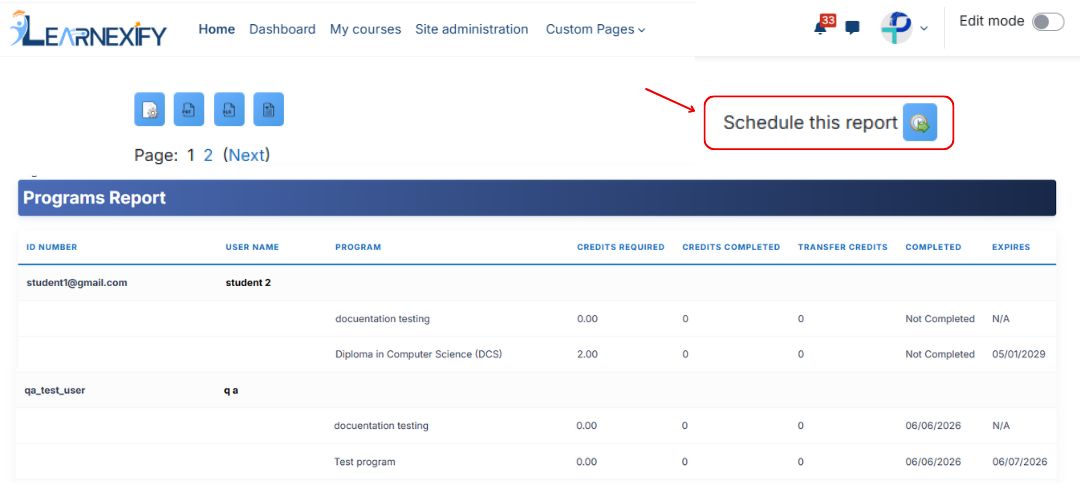Export the report as XLS
1080x494 pixels.
[229, 109]
